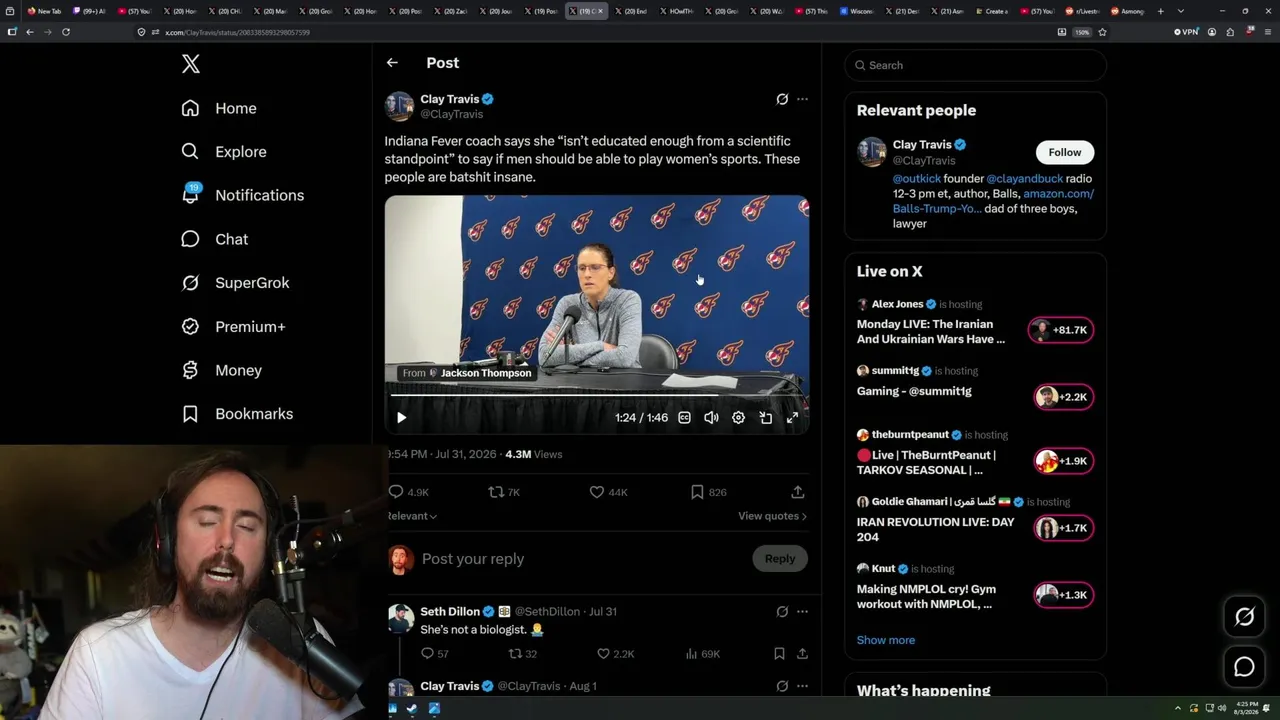This screenshot has width=1280, height=720.
Task: Show more Live on X broadcasts
Action: pyautogui.click(x=886, y=640)
